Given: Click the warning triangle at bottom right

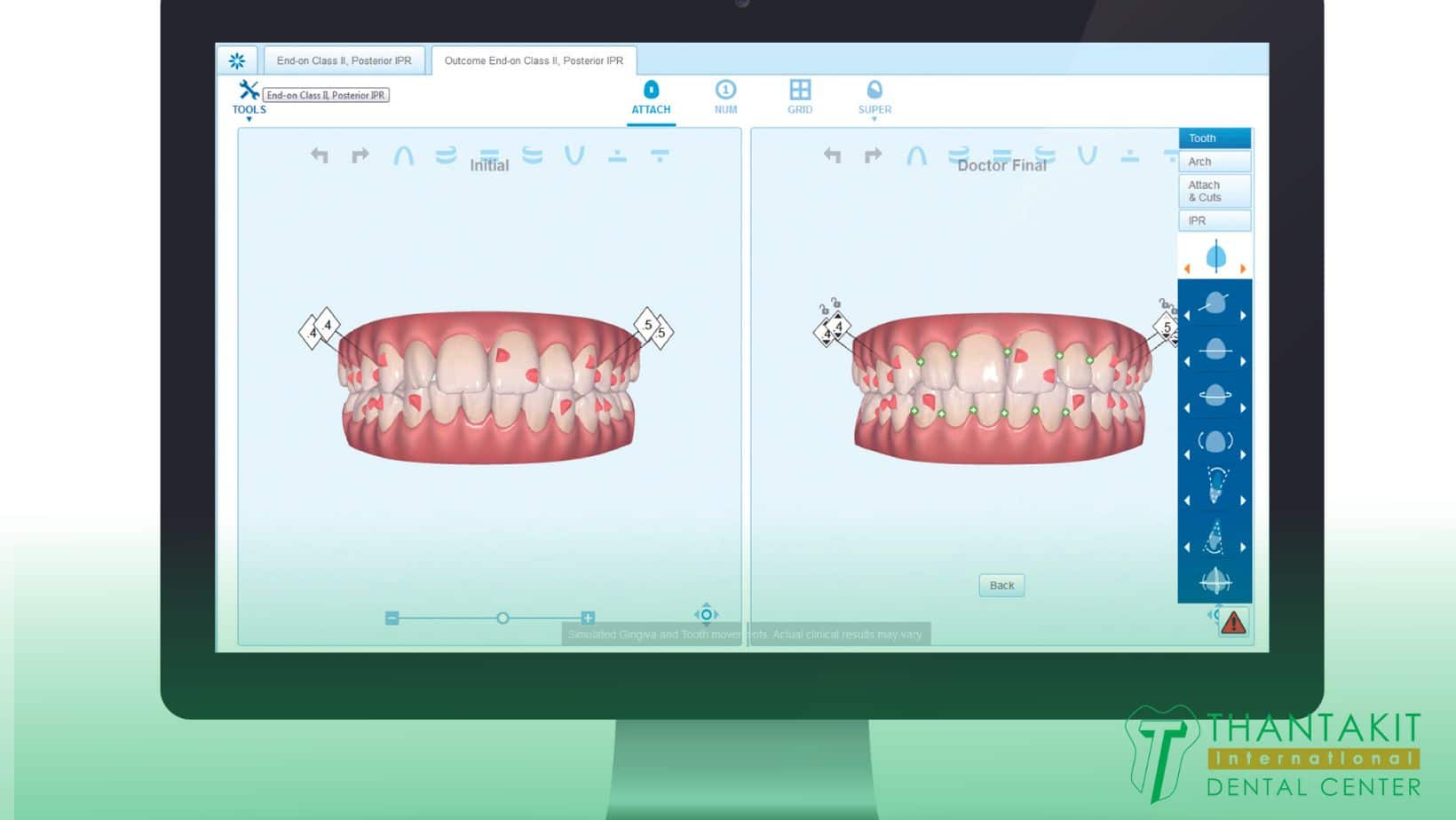Looking at the screenshot, I should 1234,624.
